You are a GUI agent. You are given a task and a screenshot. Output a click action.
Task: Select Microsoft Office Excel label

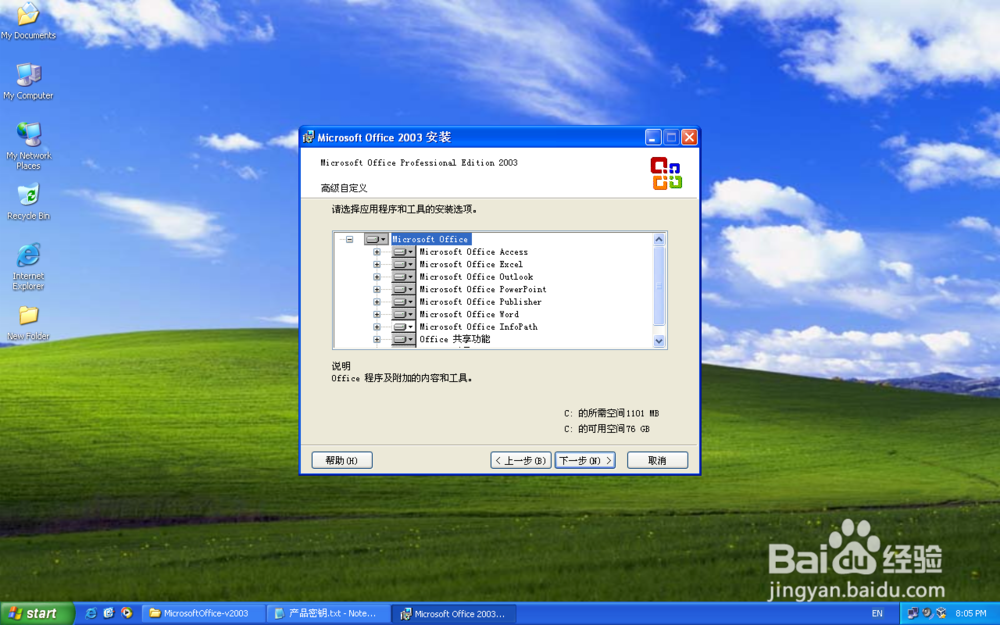pos(471,264)
